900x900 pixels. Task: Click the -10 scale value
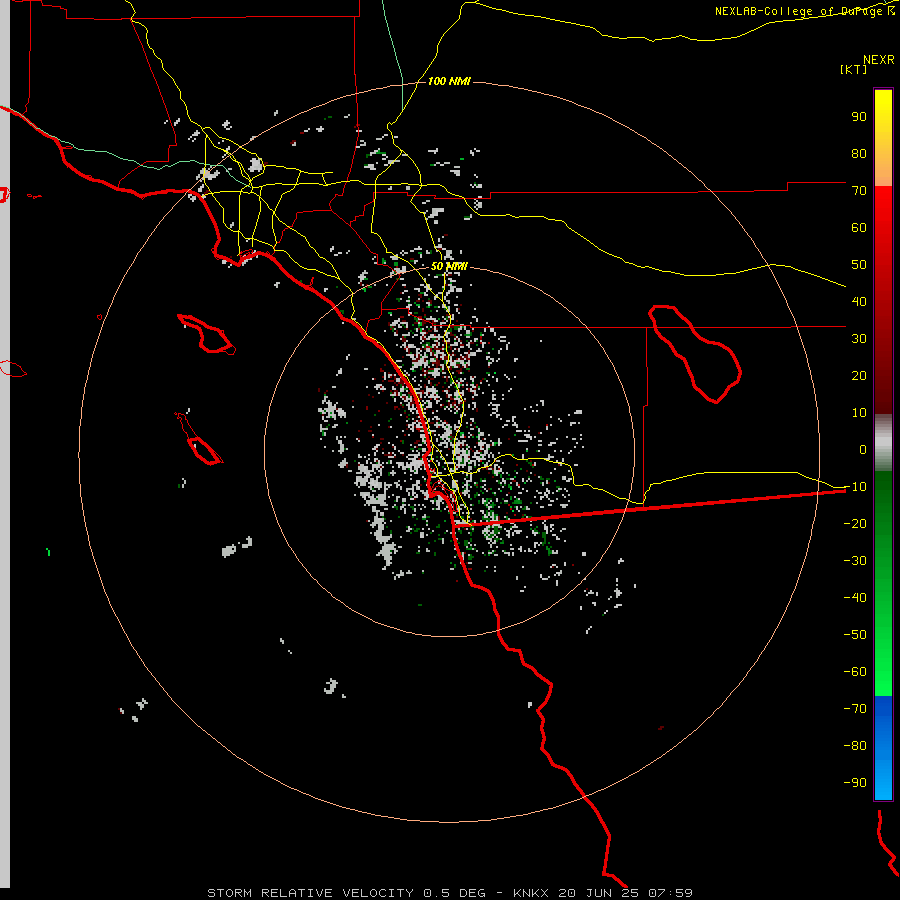pos(855,487)
